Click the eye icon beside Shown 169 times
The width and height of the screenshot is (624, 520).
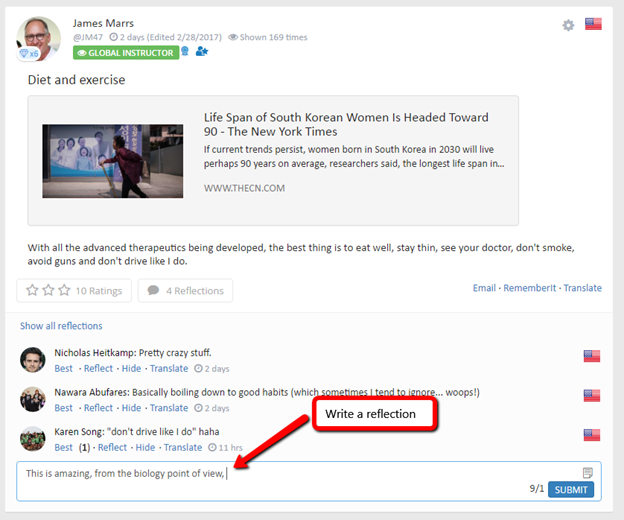pos(233,37)
